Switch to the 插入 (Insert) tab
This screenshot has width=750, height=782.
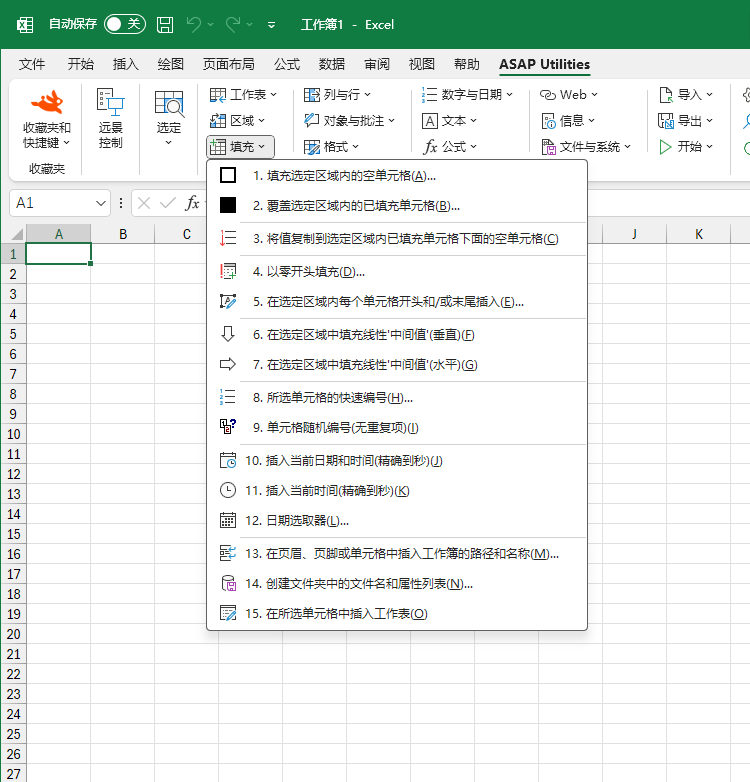[x=126, y=64]
